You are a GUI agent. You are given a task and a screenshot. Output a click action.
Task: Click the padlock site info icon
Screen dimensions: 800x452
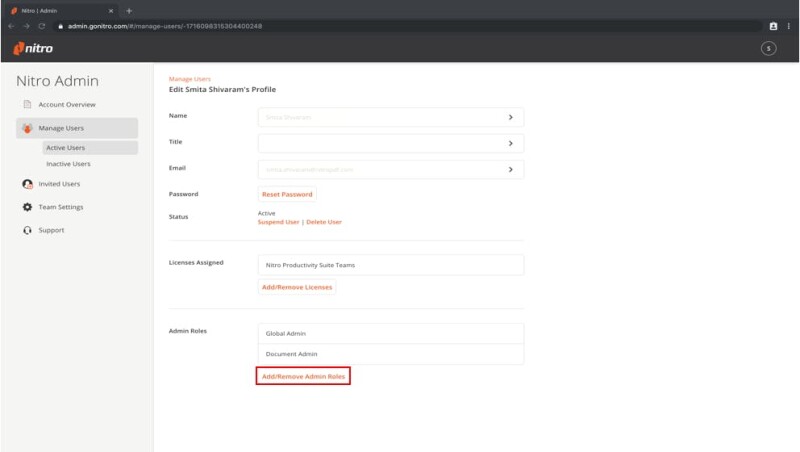point(60,26)
